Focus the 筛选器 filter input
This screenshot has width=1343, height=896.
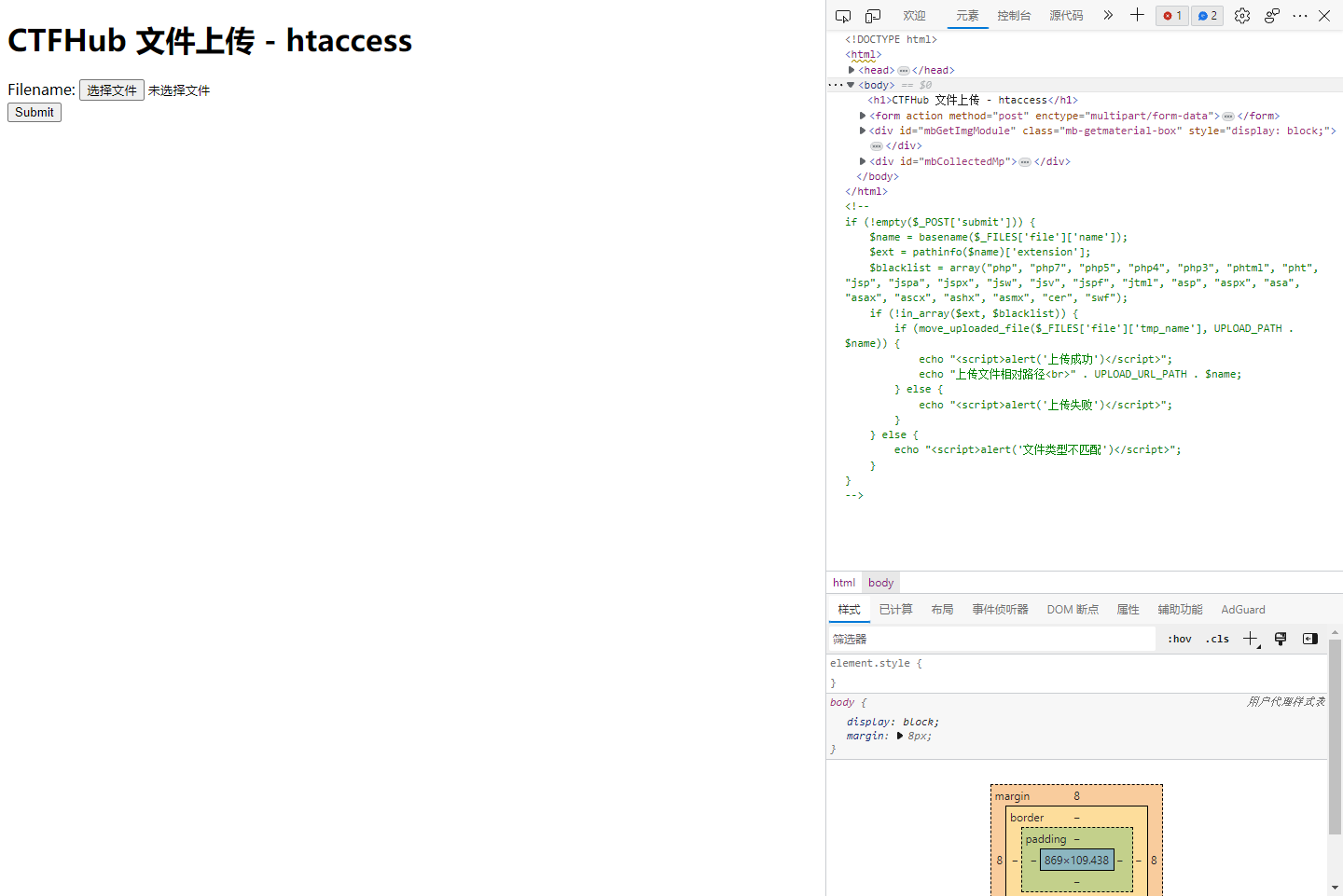[x=991, y=639]
